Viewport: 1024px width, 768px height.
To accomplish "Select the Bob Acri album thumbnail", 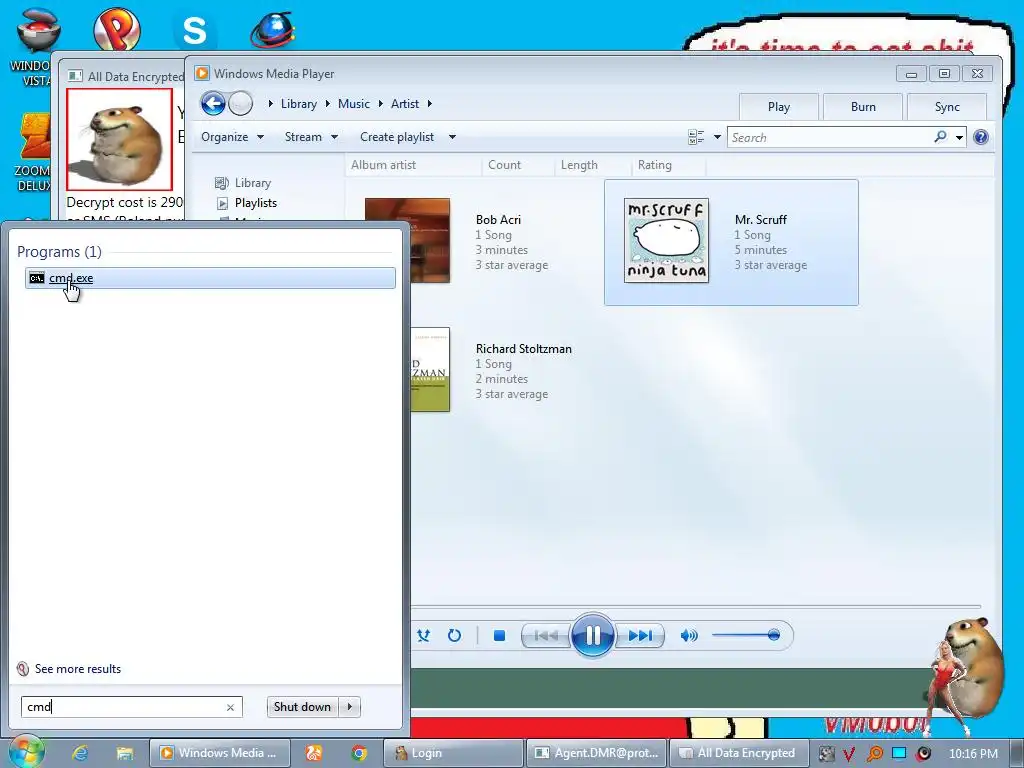I will 430,240.
